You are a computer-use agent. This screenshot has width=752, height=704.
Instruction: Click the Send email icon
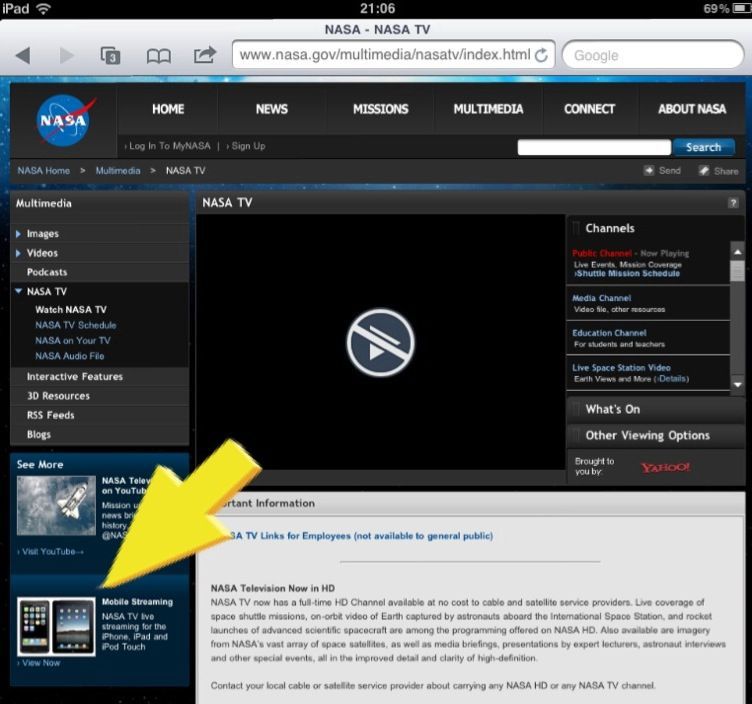pos(649,170)
